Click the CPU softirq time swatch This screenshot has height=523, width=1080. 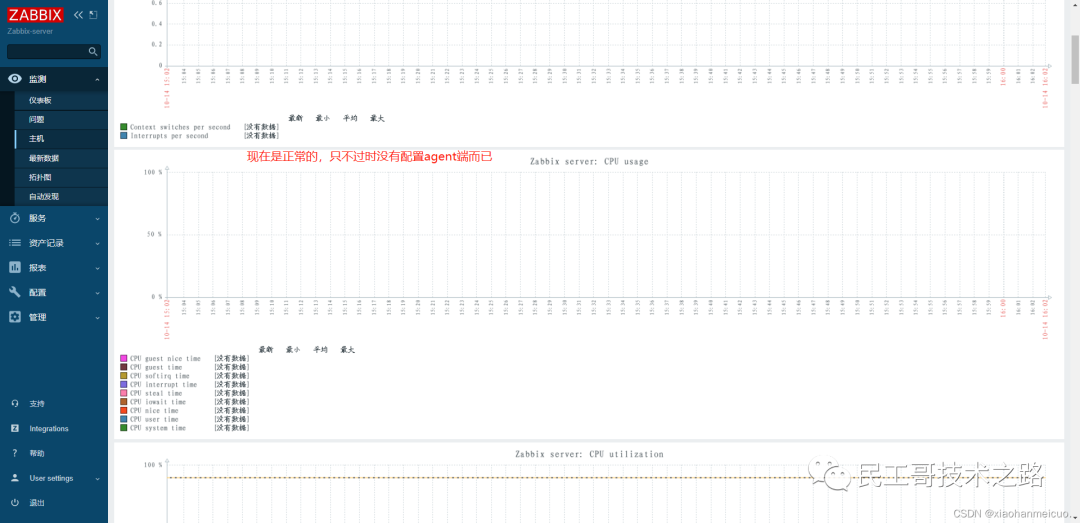pos(124,376)
